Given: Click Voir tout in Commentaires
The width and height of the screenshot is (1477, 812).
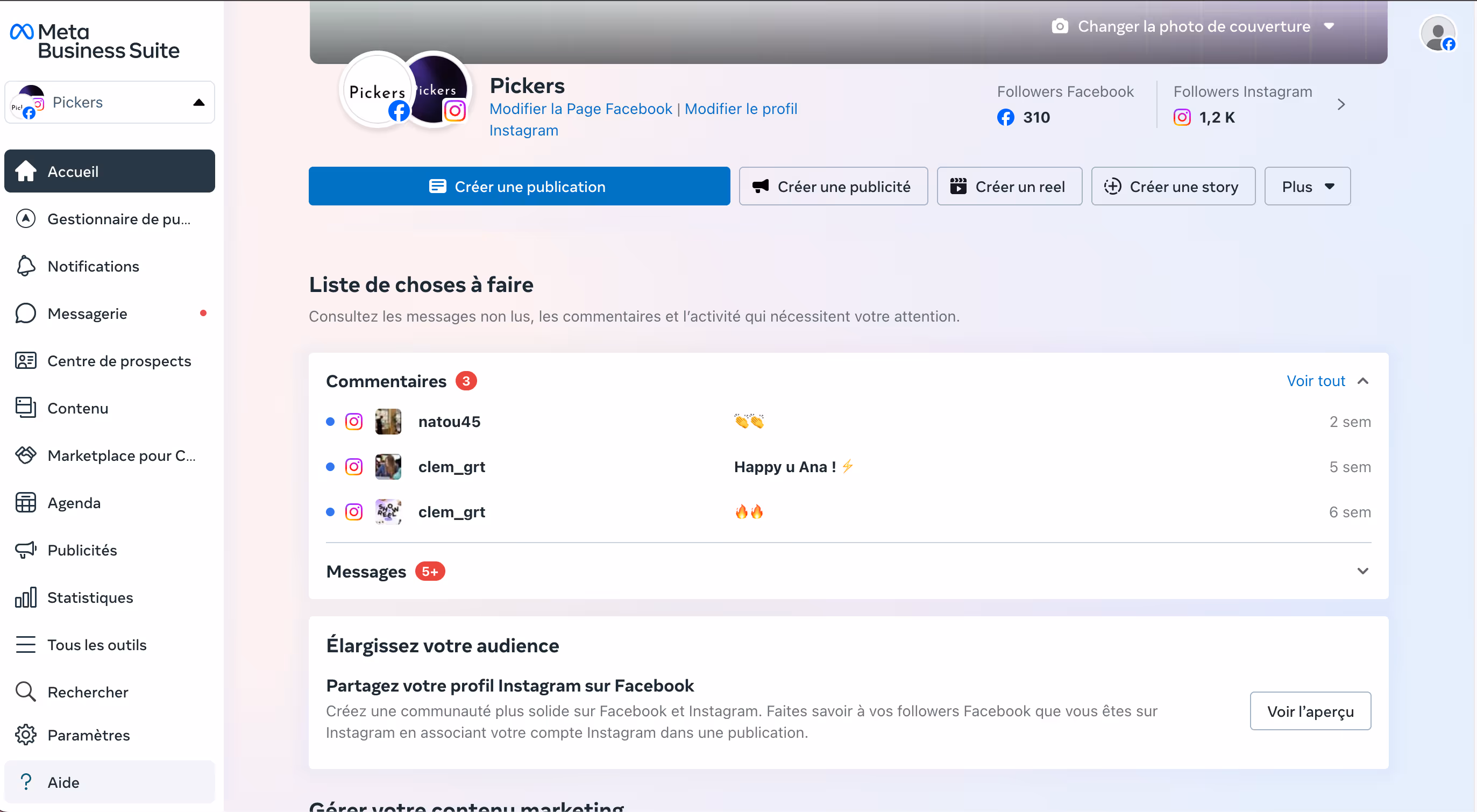Looking at the screenshot, I should [x=1316, y=381].
